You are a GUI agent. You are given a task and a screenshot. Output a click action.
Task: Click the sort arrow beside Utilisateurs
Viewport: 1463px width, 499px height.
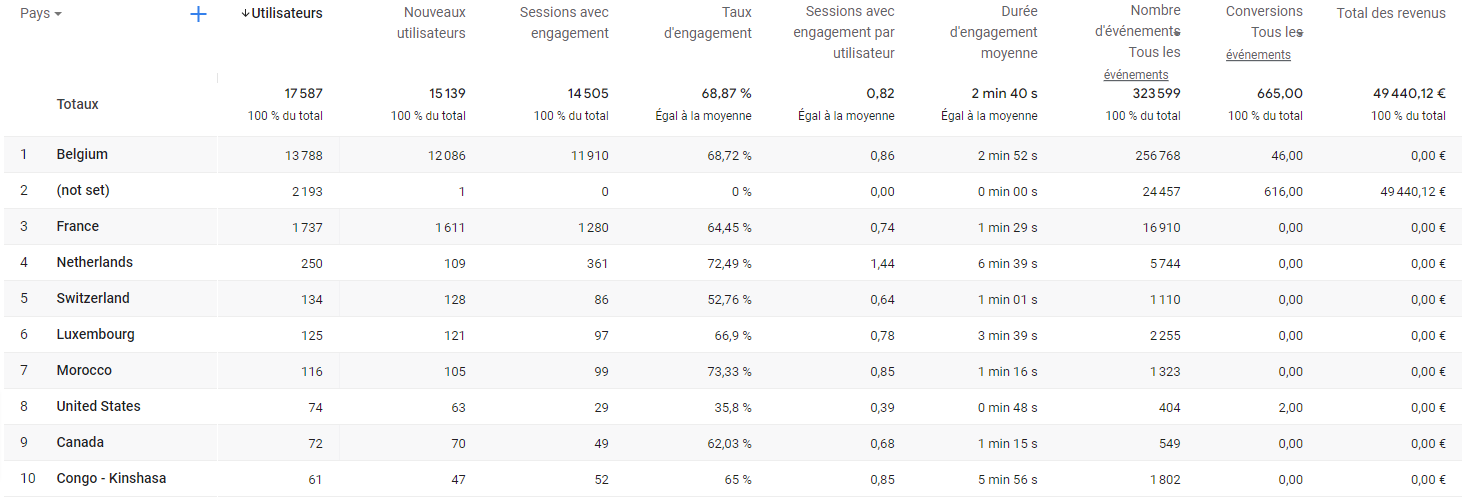click(245, 13)
